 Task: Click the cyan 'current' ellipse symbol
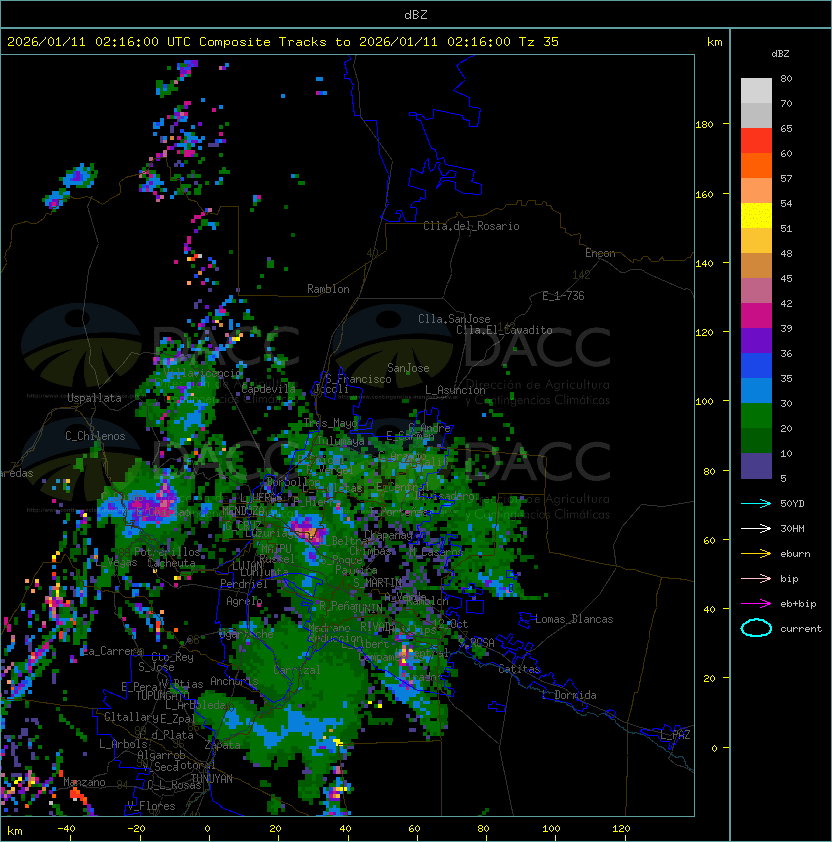(756, 628)
